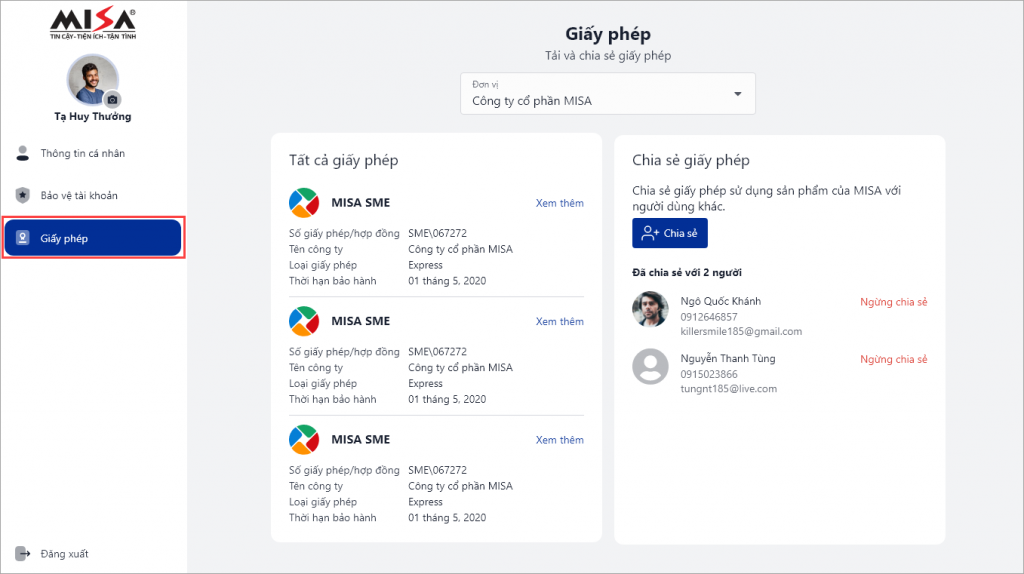Click the Giấy phép page title
Viewport: 1024px width, 574px height.
pyautogui.click(x=608, y=34)
